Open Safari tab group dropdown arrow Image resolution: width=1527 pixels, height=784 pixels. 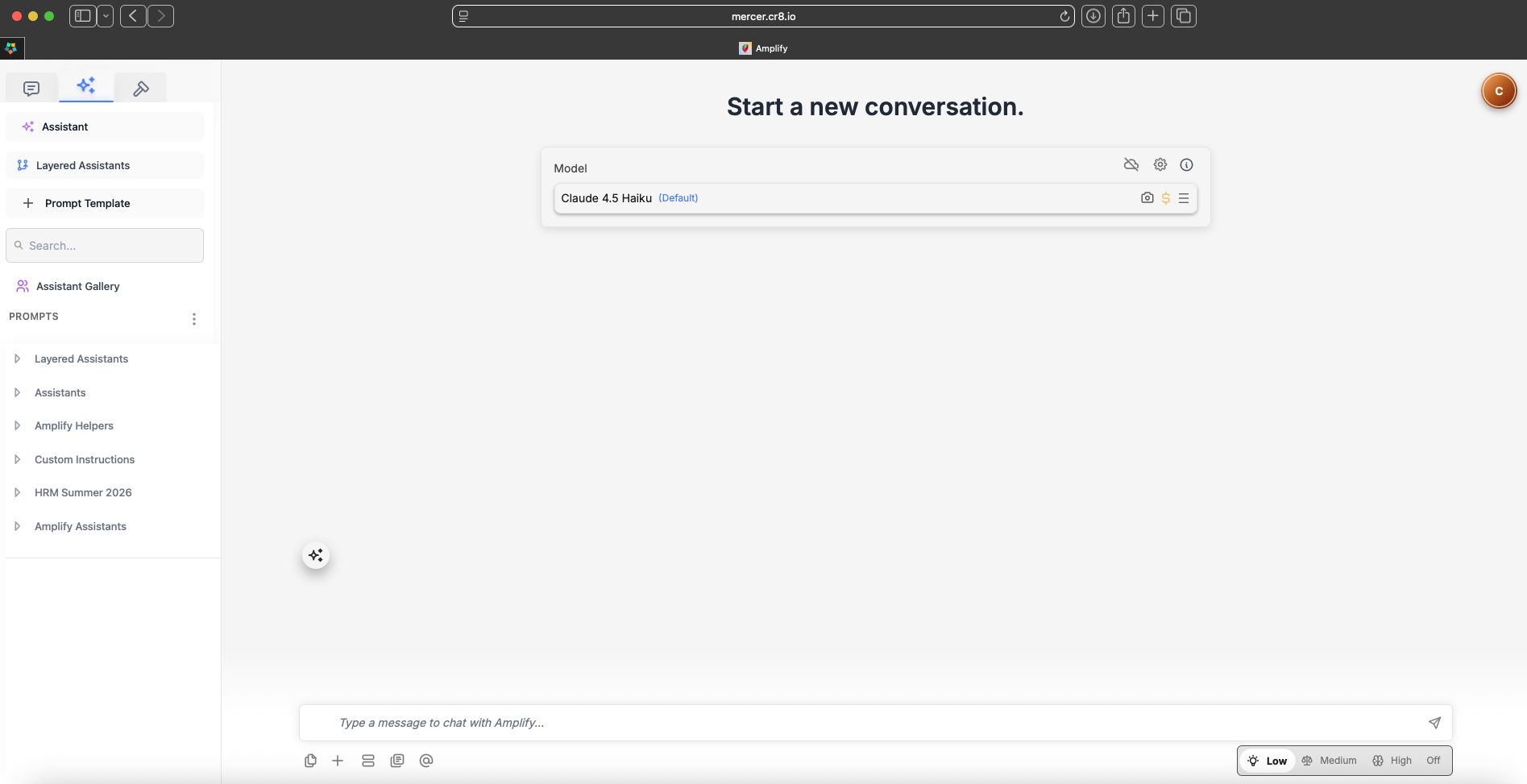[x=106, y=16]
